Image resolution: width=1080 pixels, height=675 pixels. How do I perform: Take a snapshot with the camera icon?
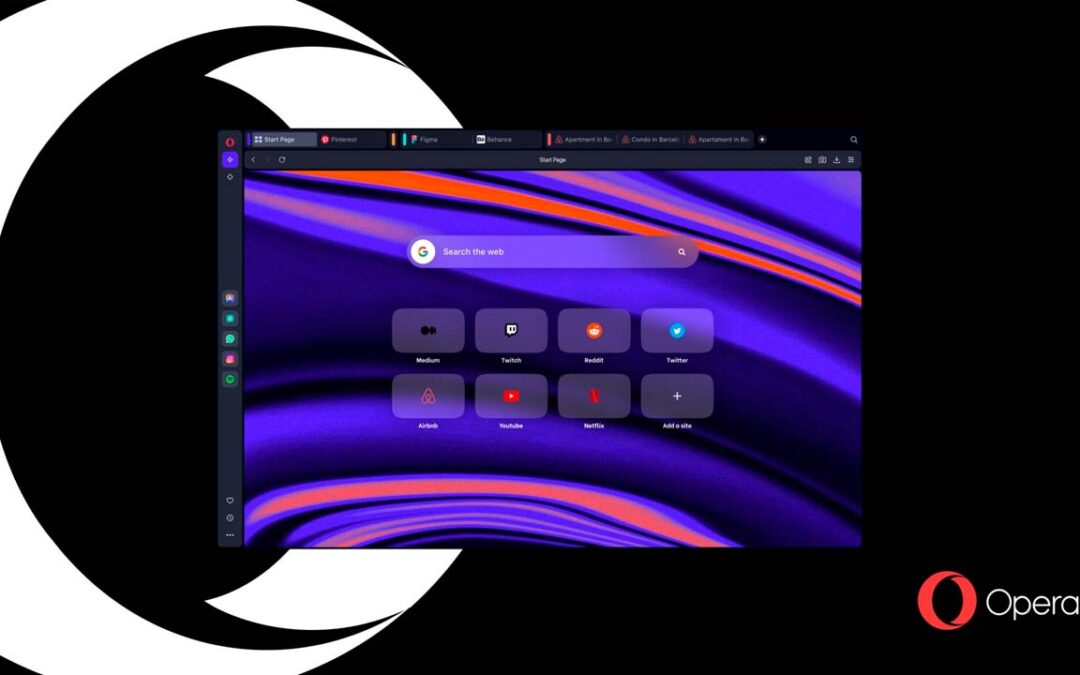coord(822,160)
